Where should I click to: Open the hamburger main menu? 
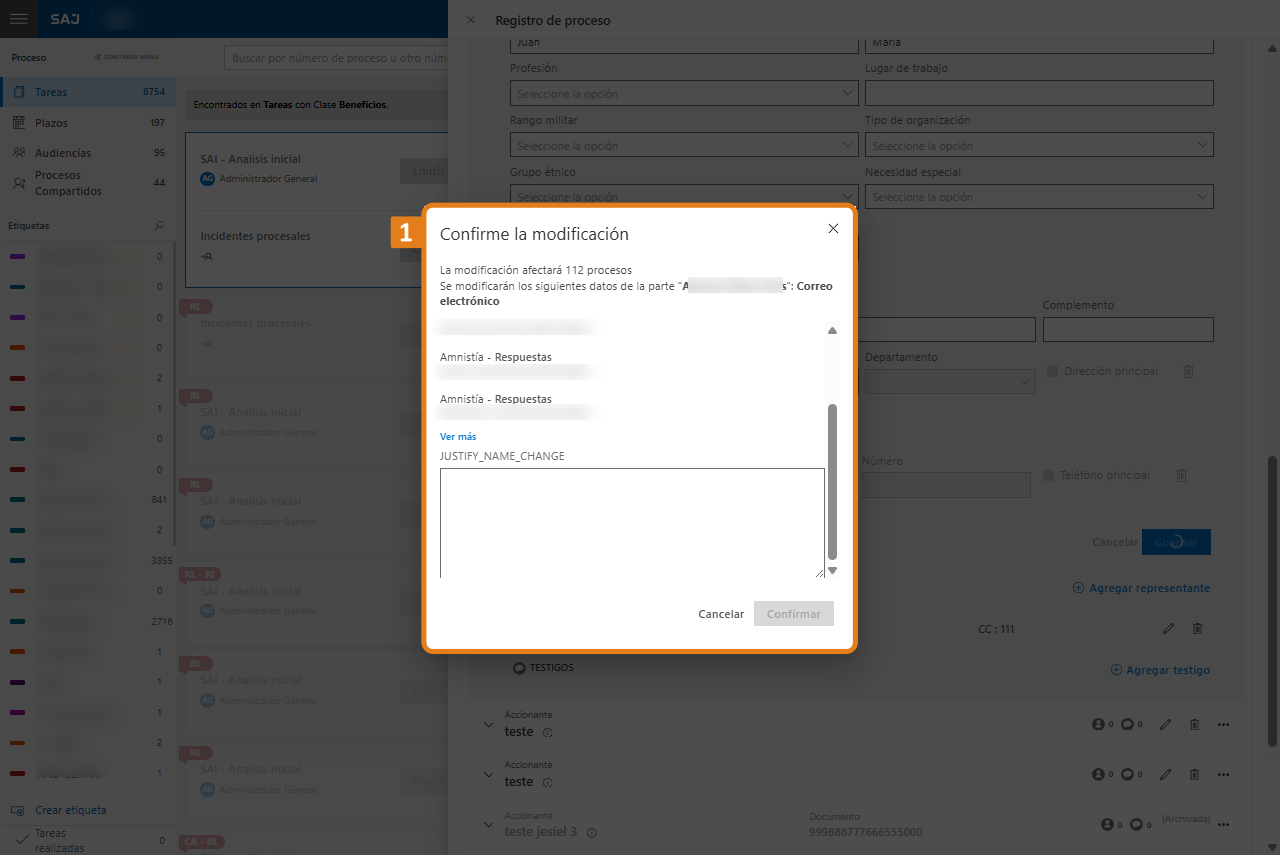pos(18,19)
